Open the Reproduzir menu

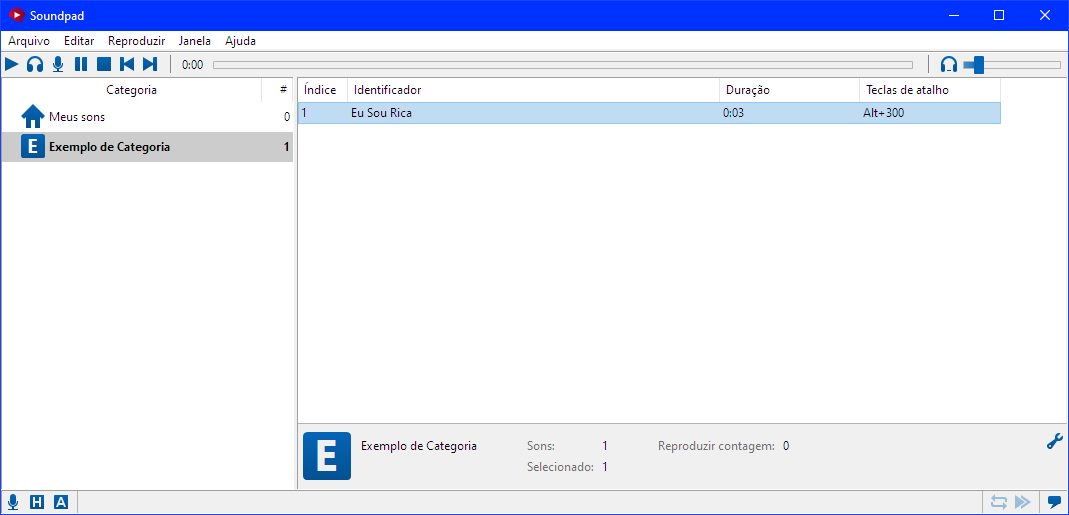click(x=136, y=41)
